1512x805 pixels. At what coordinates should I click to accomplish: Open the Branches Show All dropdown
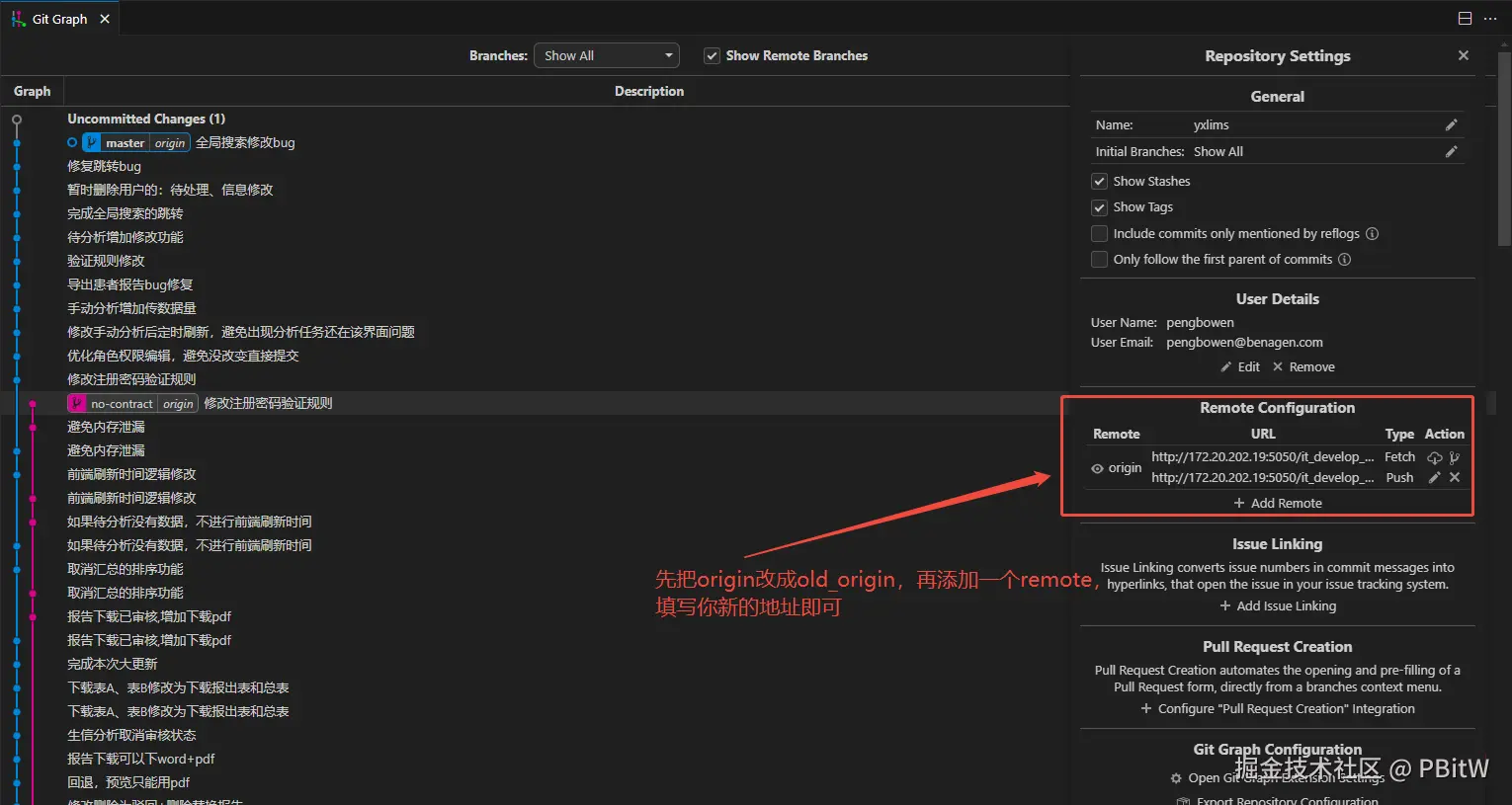(x=607, y=56)
